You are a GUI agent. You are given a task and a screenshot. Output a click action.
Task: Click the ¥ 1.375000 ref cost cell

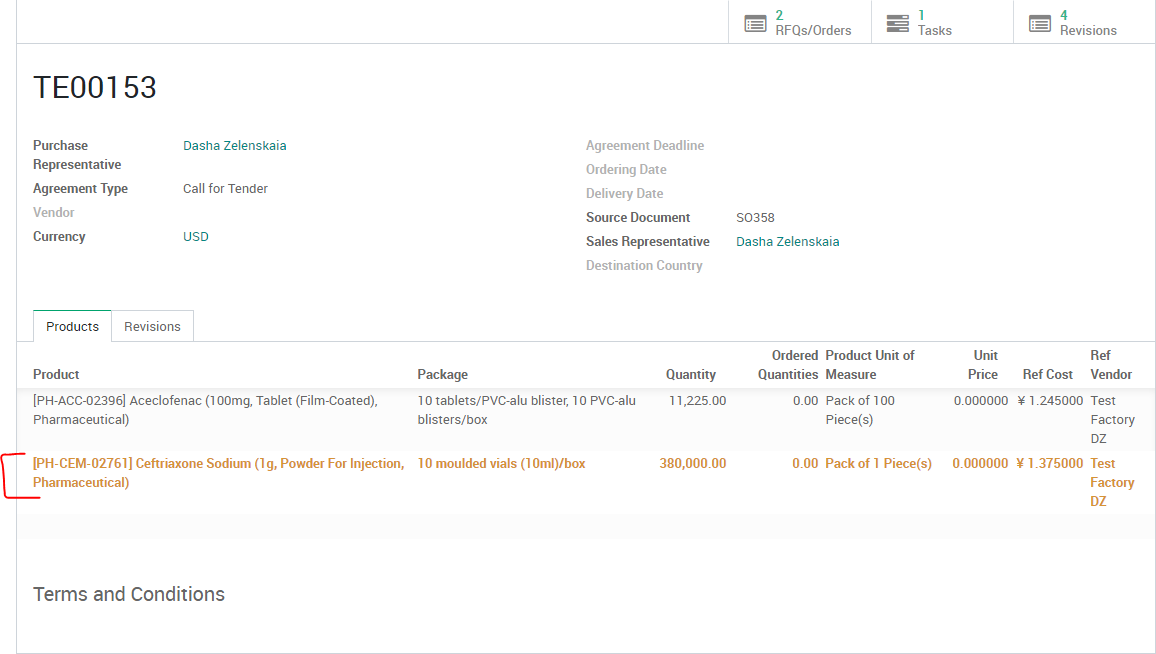pyautogui.click(x=1050, y=463)
